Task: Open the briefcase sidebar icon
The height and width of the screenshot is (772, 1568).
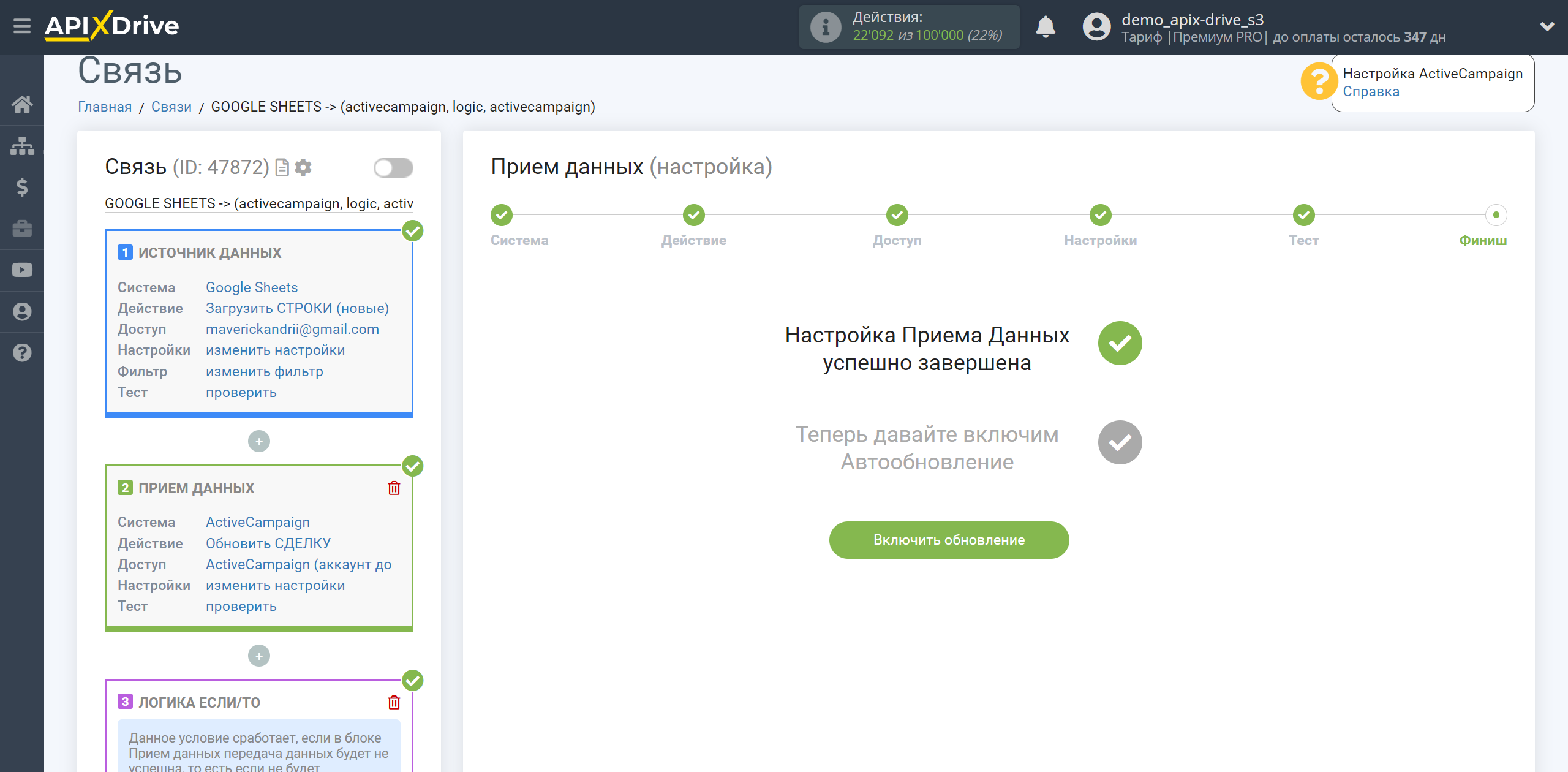Action: 22,229
